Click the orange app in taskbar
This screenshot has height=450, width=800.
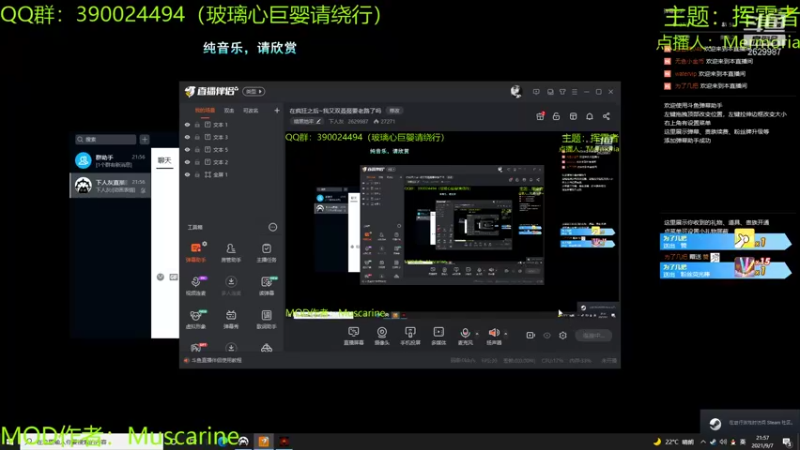(x=264, y=441)
